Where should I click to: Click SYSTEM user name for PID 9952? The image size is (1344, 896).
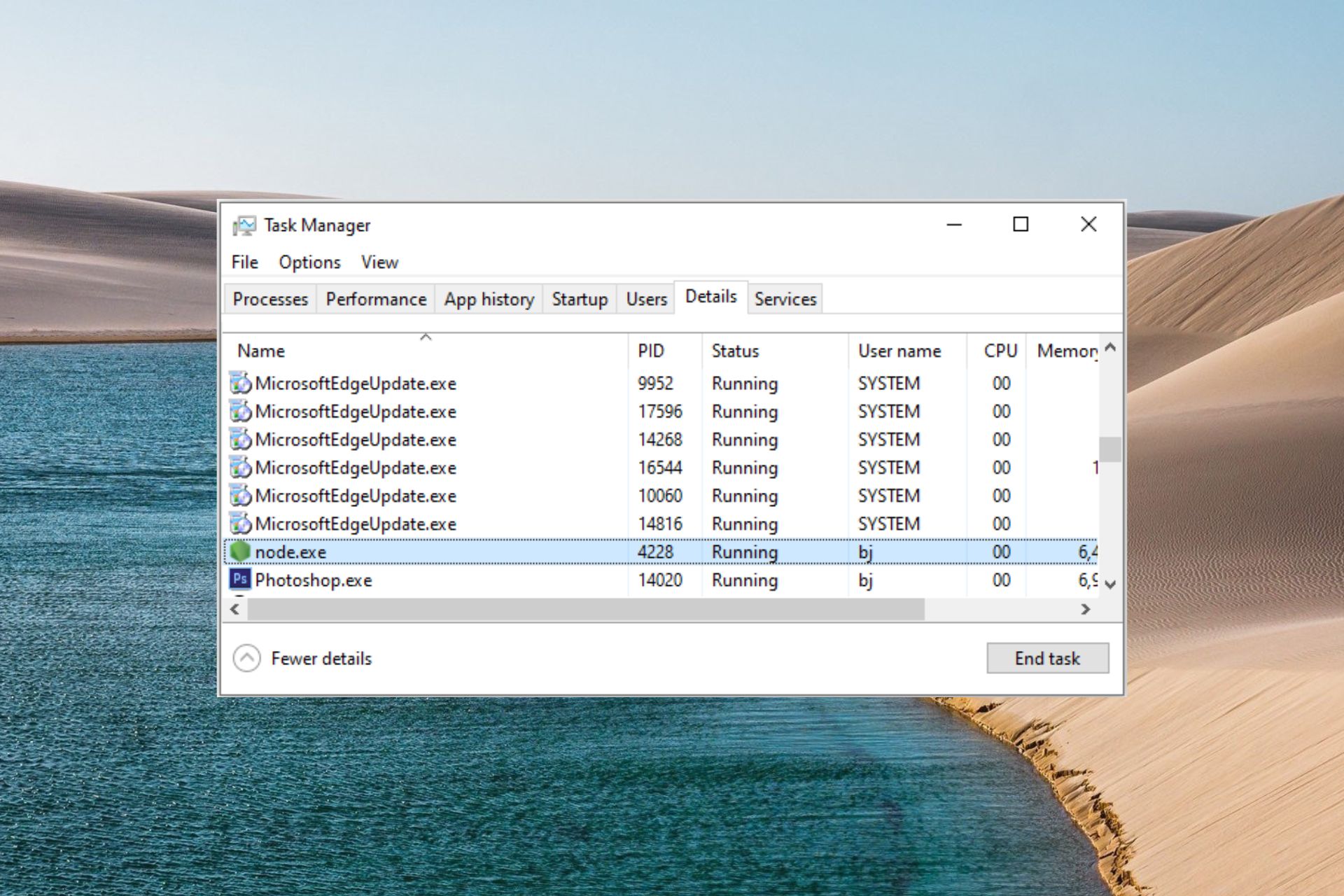(889, 384)
